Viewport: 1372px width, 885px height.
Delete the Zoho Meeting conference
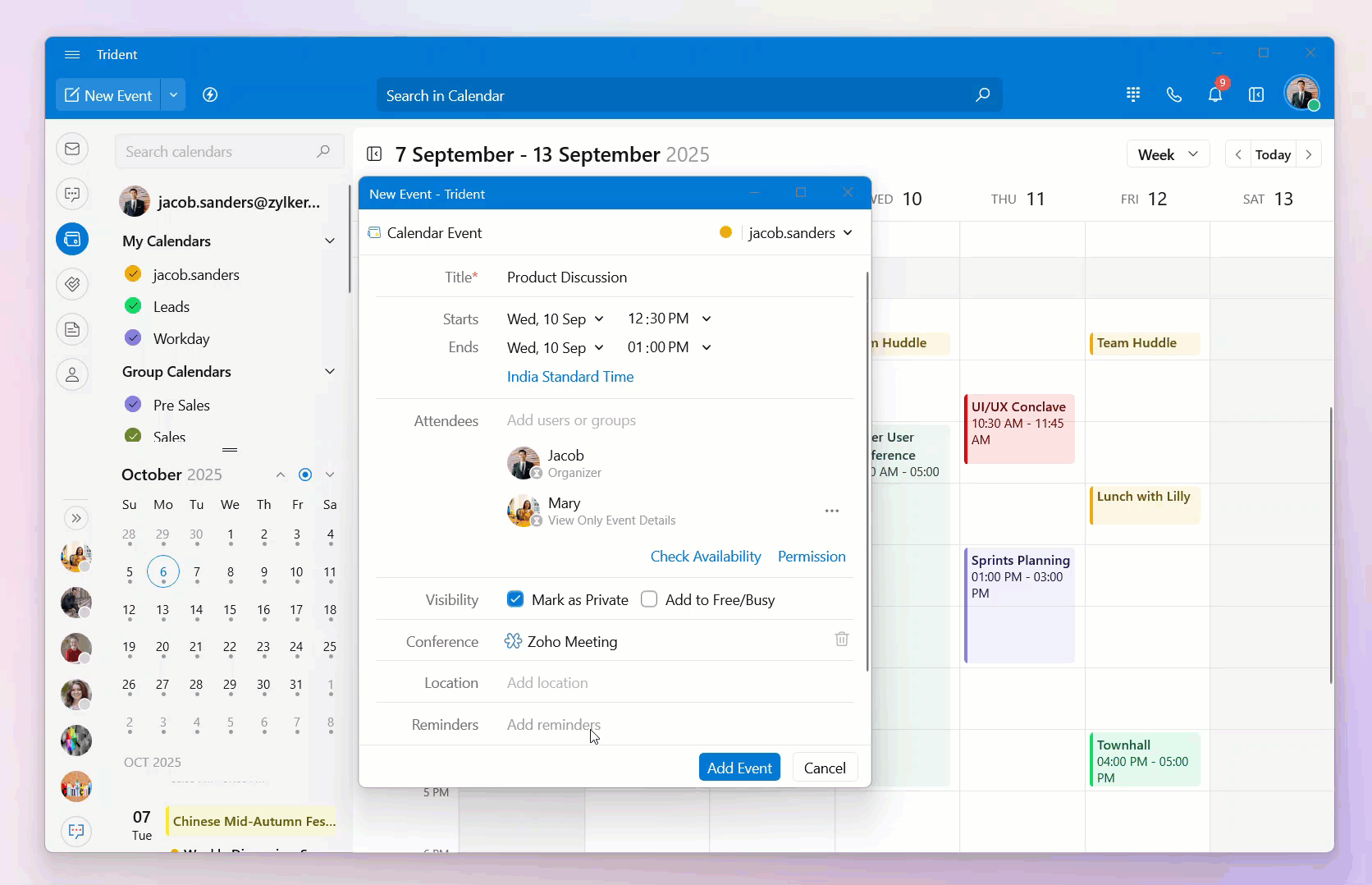(842, 639)
